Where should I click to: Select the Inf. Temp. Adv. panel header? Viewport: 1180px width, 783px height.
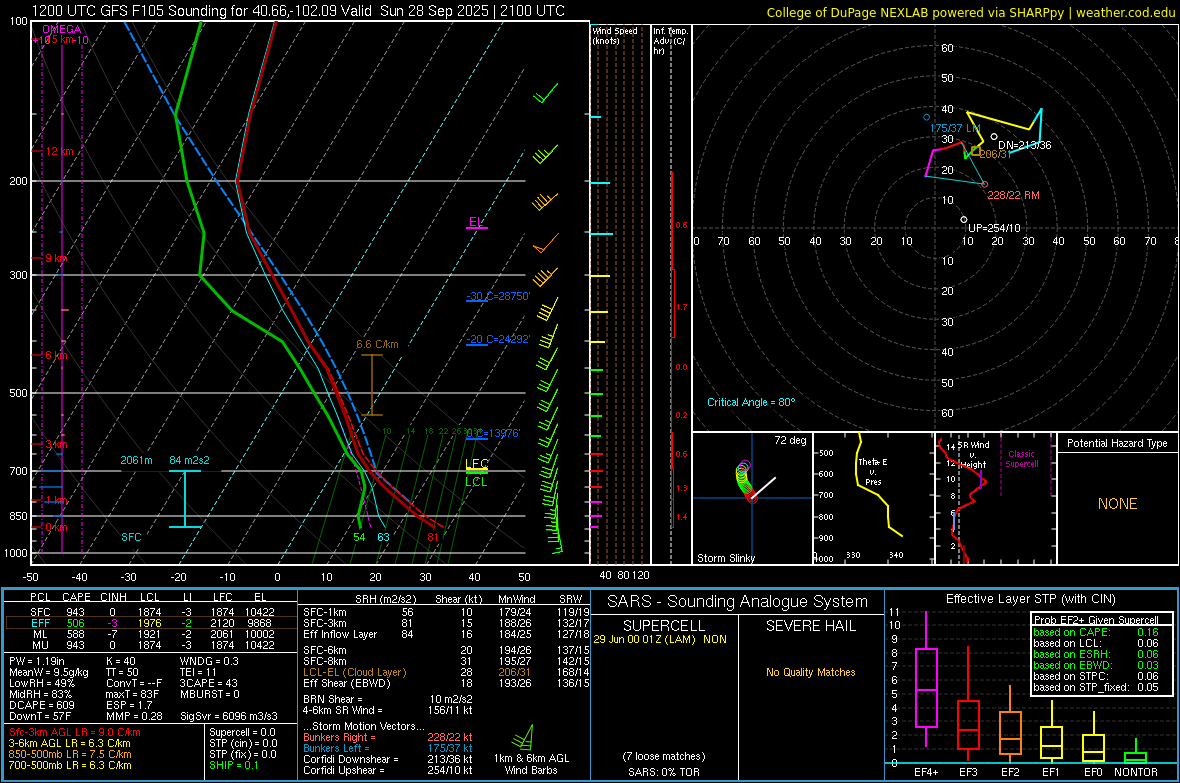670,41
